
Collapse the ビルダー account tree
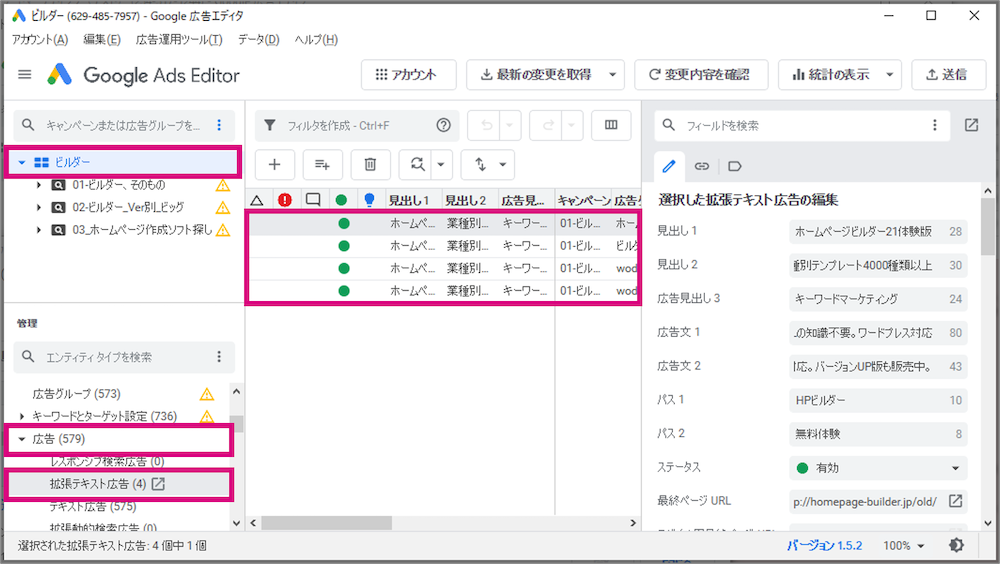point(22,162)
